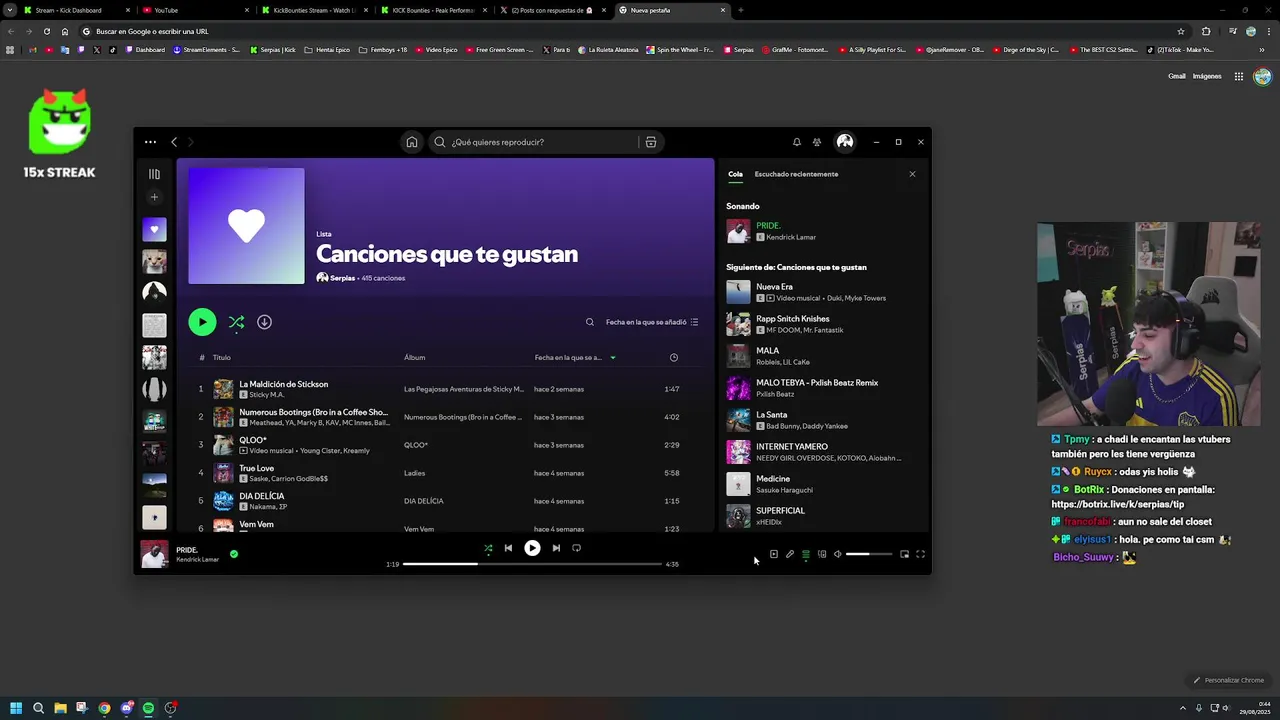Adjust the Spotify volume slider
Screen dimensions: 1280x720
pyautogui.click(x=869, y=554)
